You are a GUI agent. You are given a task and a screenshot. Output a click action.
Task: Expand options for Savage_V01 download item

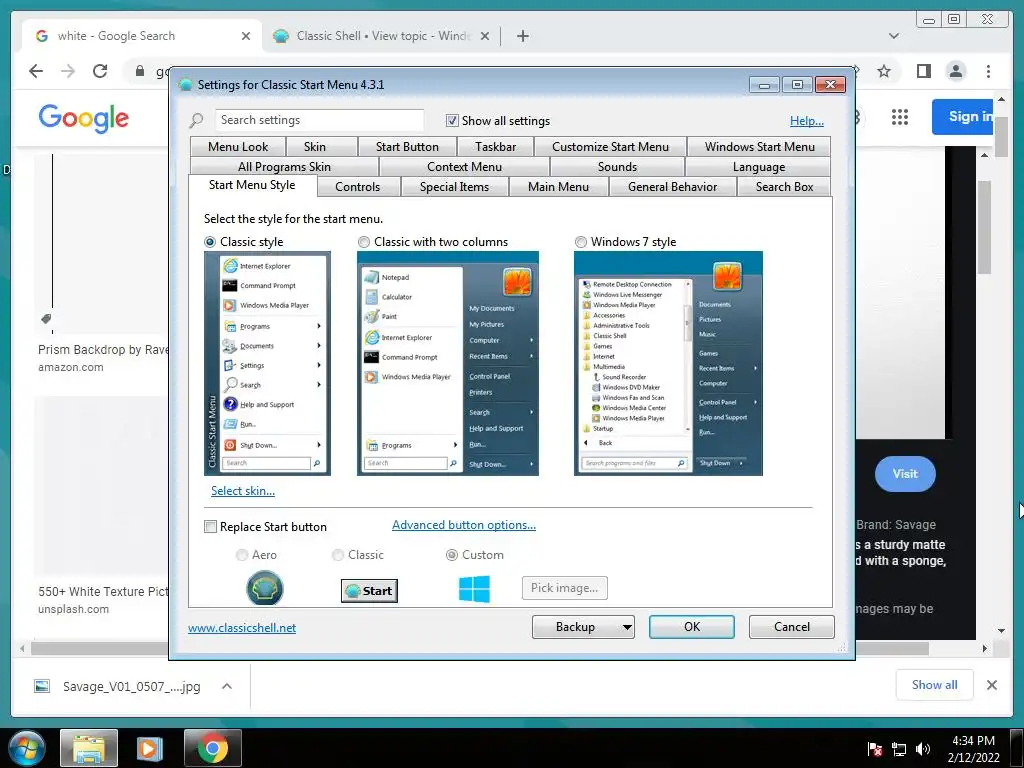point(227,686)
